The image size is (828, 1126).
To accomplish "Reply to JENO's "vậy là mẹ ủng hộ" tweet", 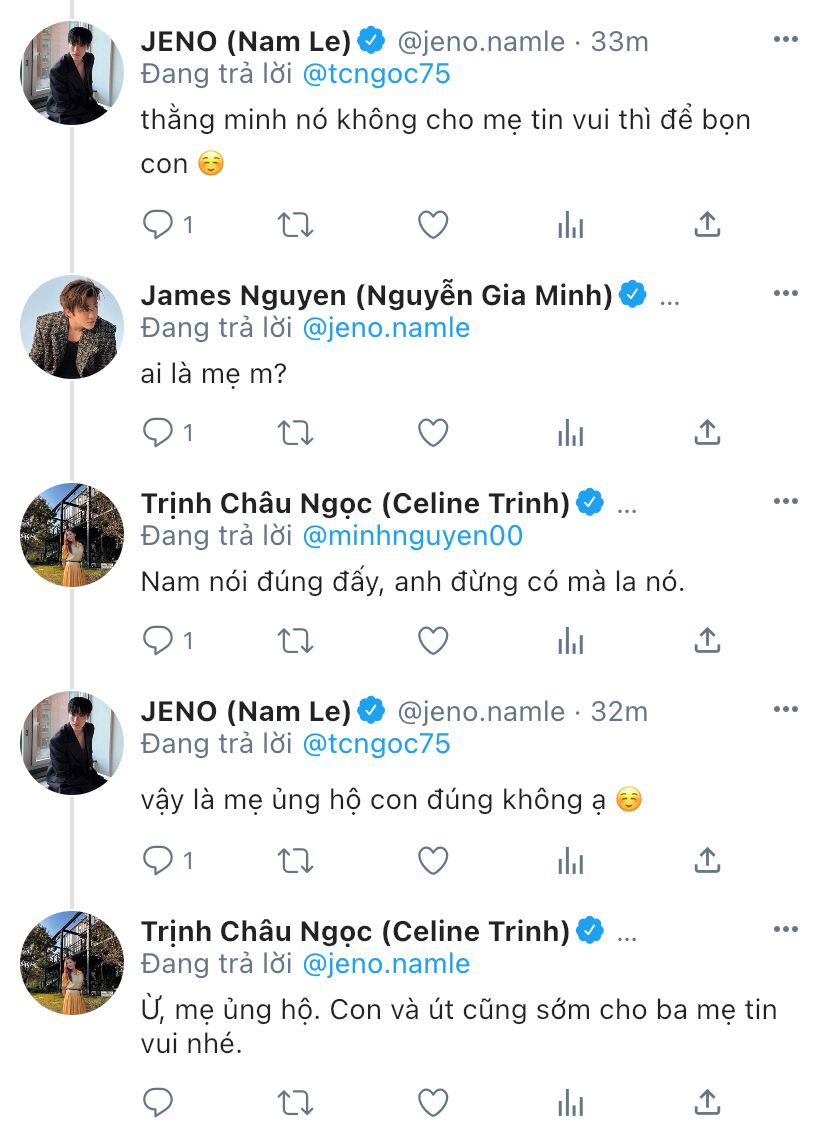I will pos(158,861).
